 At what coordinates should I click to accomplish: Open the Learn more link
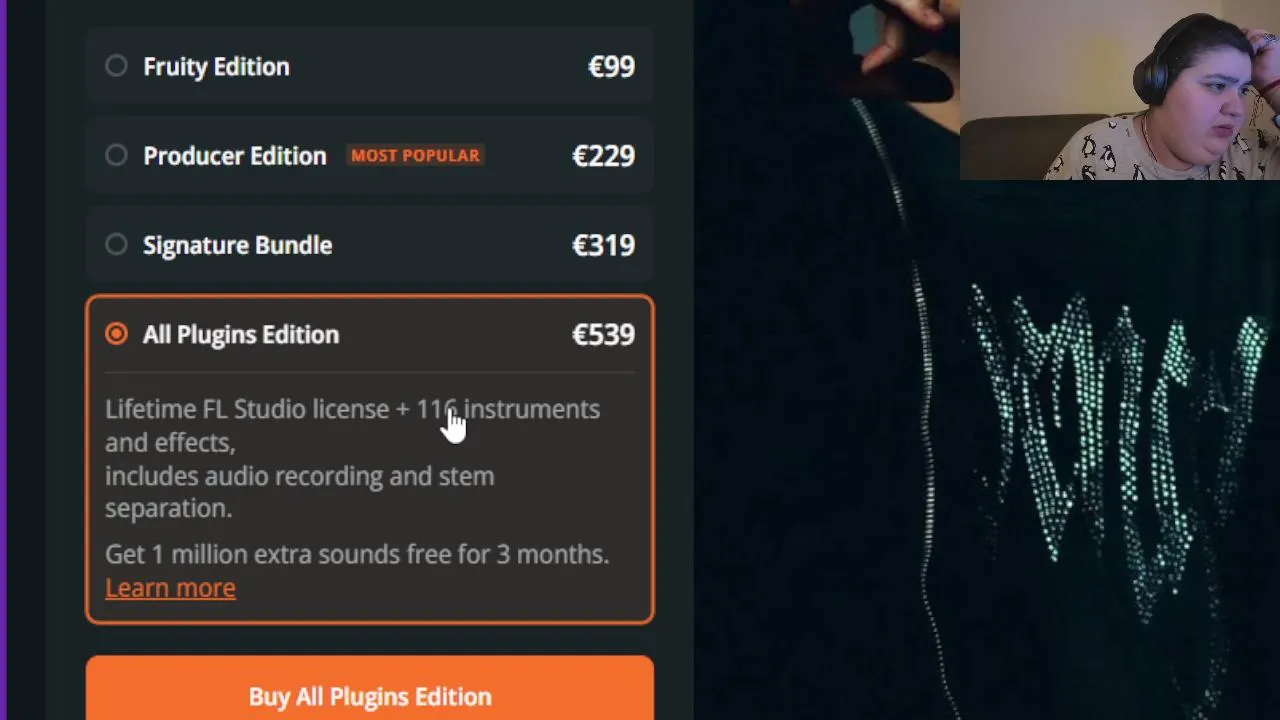point(170,588)
